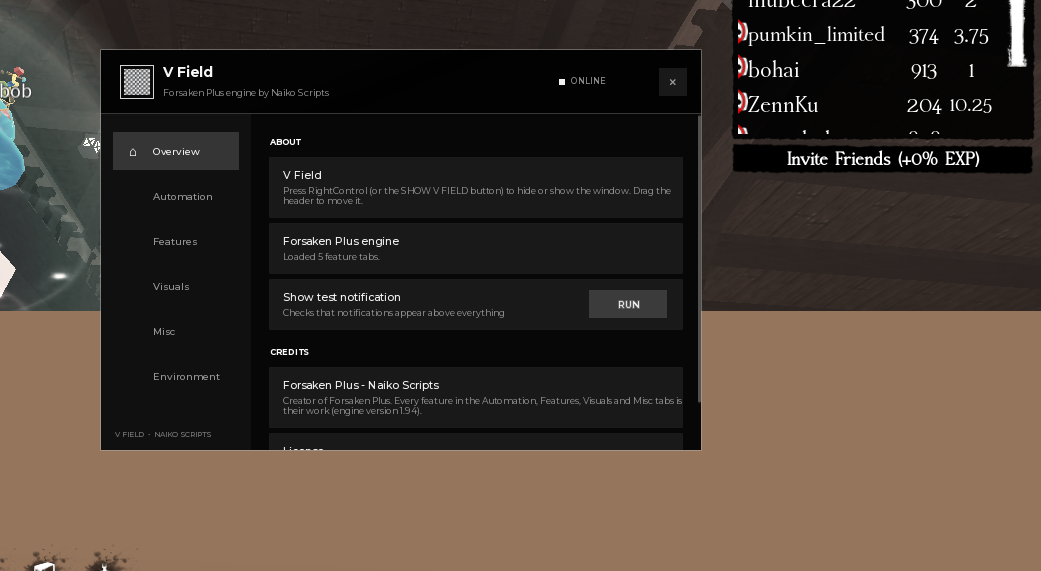Click the home icon beside Overview
1041x571 pixels.
click(x=133, y=152)
